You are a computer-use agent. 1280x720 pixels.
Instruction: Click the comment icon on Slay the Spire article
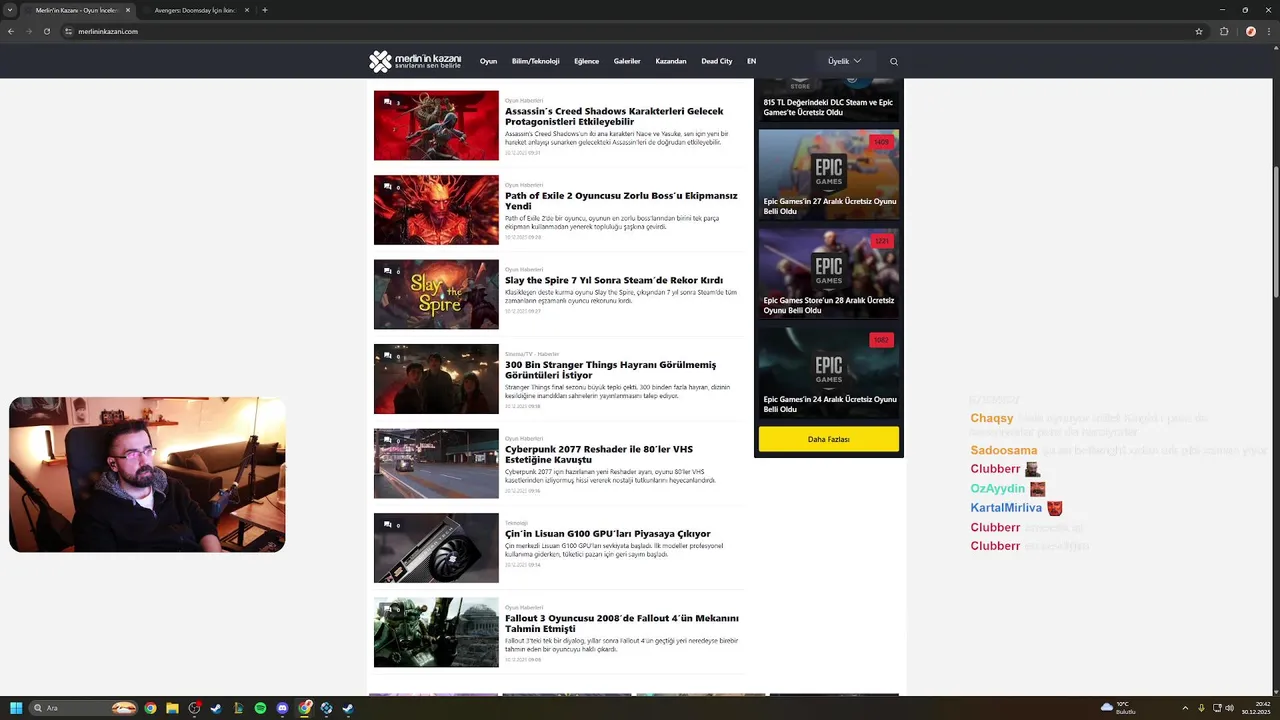click(388, 271)
